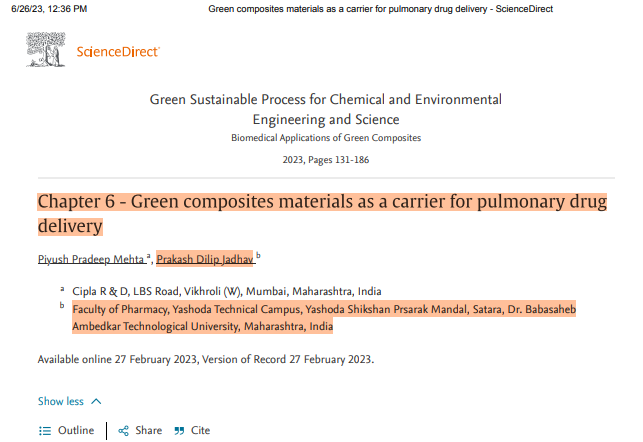The width and height of the screenshot is (643, 442).
Task: Collapse details with Show less chevron
Action: tap(96, 401)
